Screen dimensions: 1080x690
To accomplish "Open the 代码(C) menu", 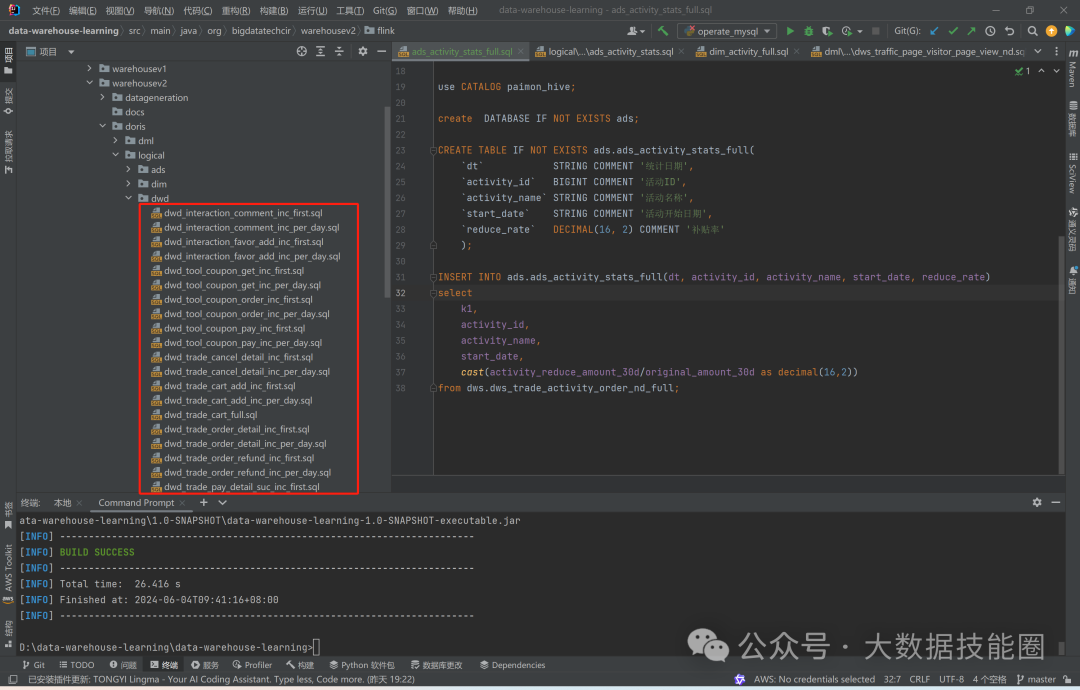I will 197,11.
